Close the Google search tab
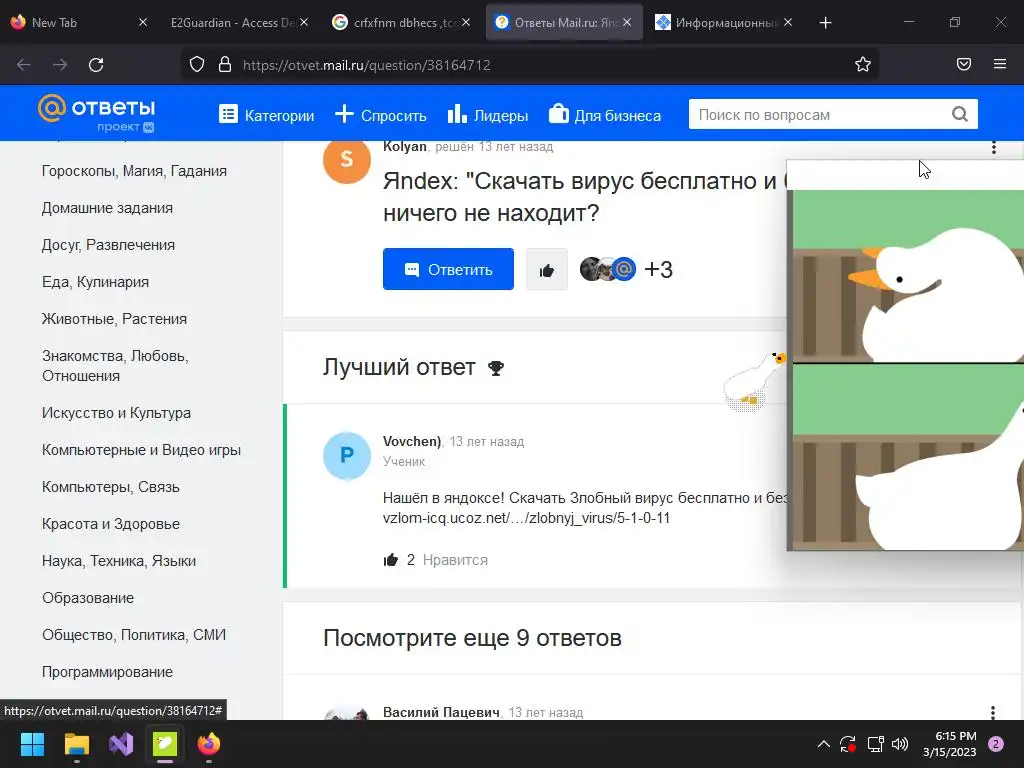The height and width of the screenshot is (768, 1024). pyautogui.click(x=466, y=22)
